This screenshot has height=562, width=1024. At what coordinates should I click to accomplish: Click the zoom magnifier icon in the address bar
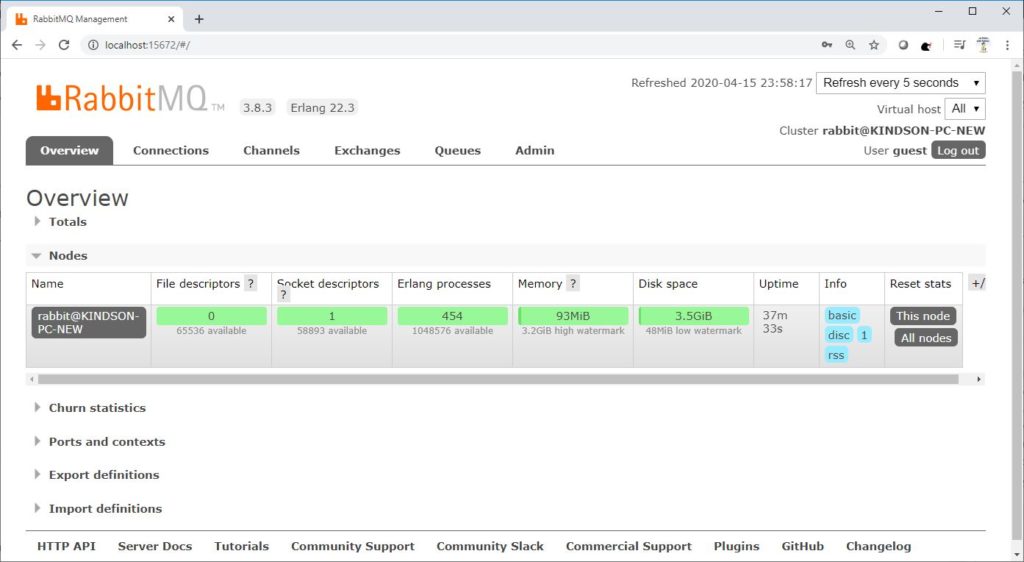point(850,45)
